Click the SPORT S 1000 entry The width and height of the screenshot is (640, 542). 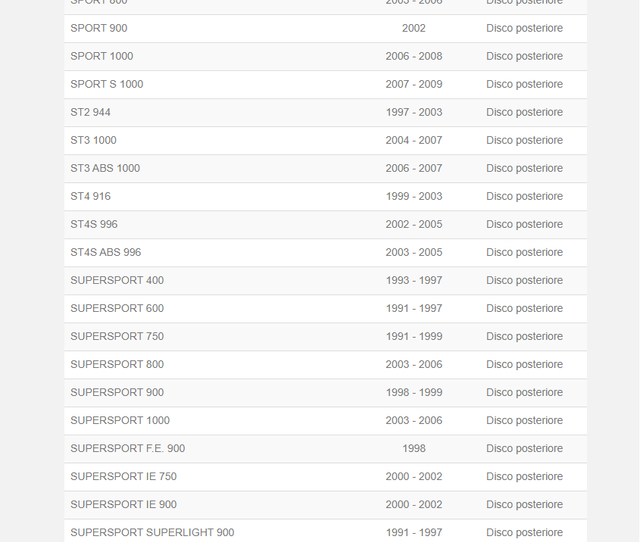click(106, 84)
